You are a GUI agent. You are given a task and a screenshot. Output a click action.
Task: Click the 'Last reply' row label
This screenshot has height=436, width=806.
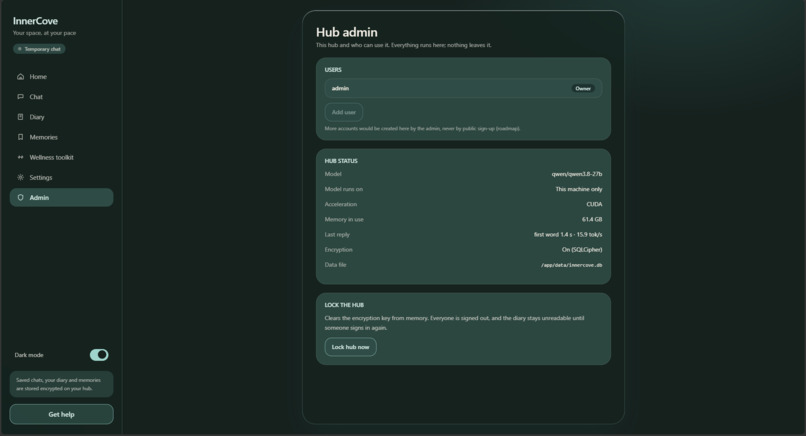click(x=337, y=234)
